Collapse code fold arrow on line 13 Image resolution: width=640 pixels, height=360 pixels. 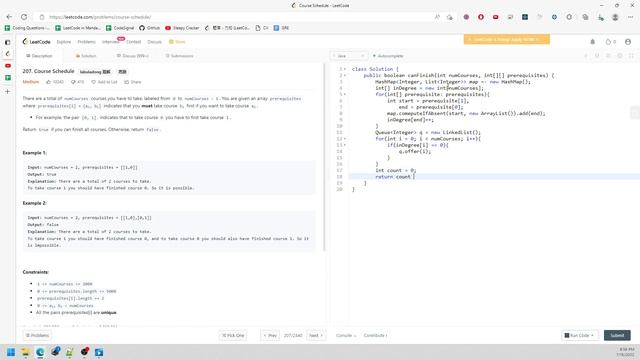point(345,145)
